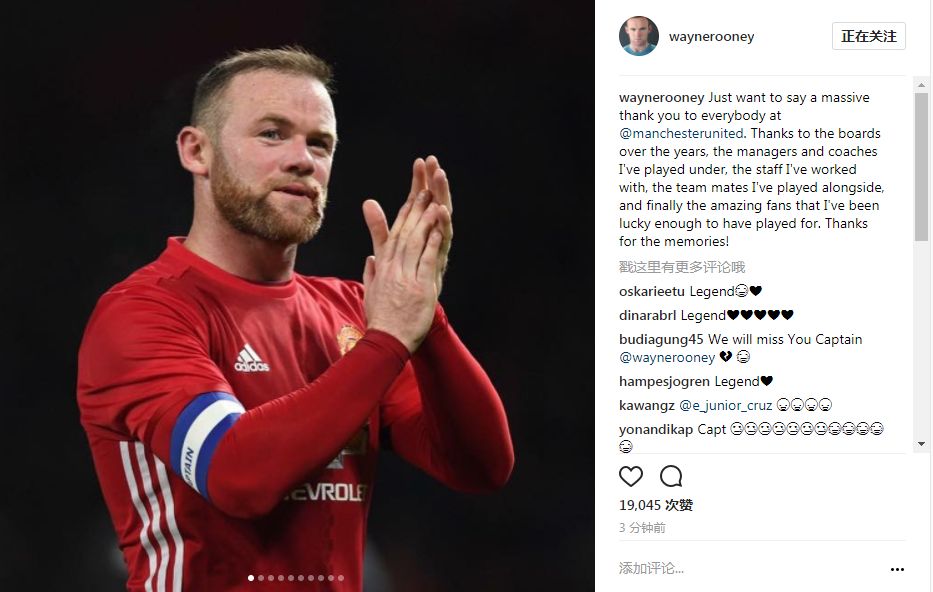This screenshot has width=933, height=592.
Task: Open waynerooney profile avatar
Action: 638,36
